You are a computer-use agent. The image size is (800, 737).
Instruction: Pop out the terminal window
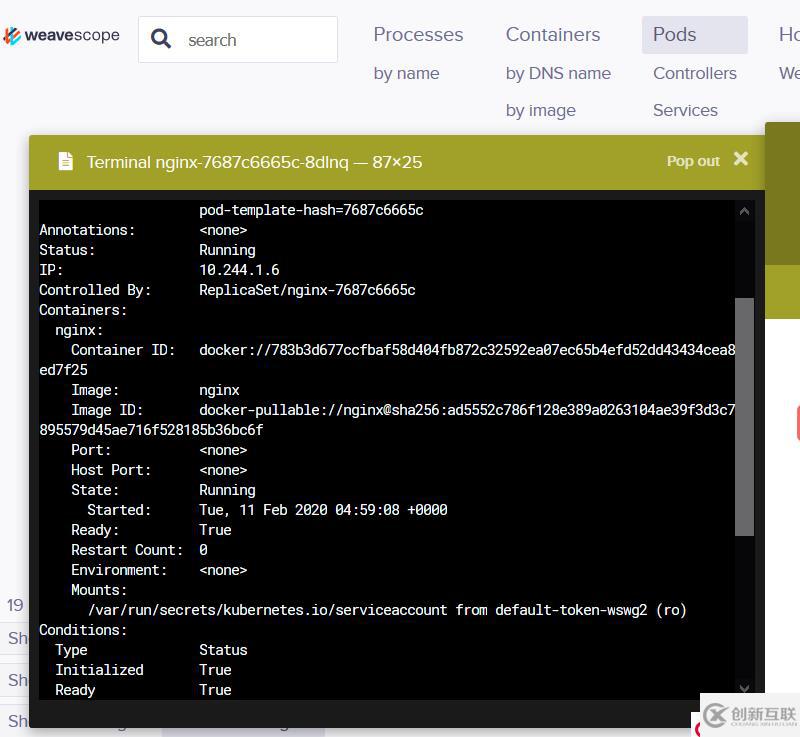[x=692, y=160]
